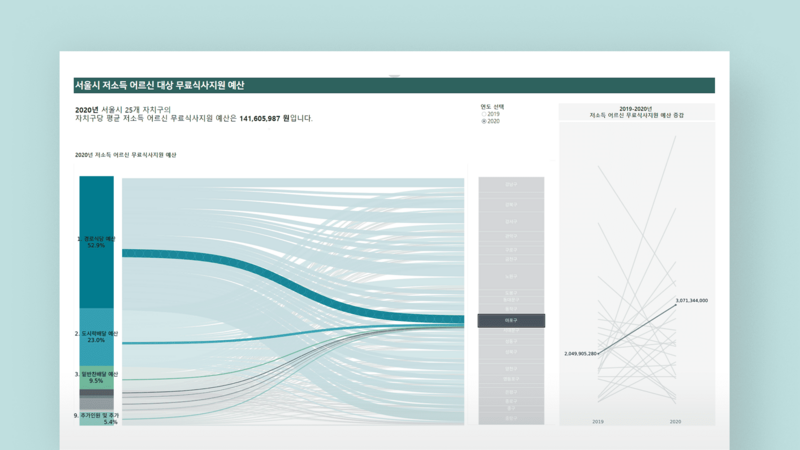Select the 도시락배달 예산 23.0% segment
This screenshot has width=800, height=450.
click(x=97, y=336)
